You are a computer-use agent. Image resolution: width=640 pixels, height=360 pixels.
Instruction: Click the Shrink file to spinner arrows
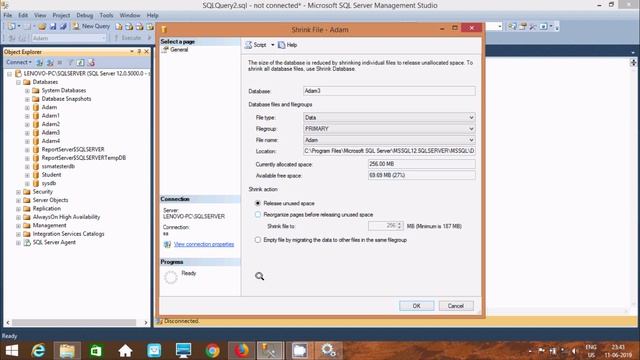click(400, 226)
